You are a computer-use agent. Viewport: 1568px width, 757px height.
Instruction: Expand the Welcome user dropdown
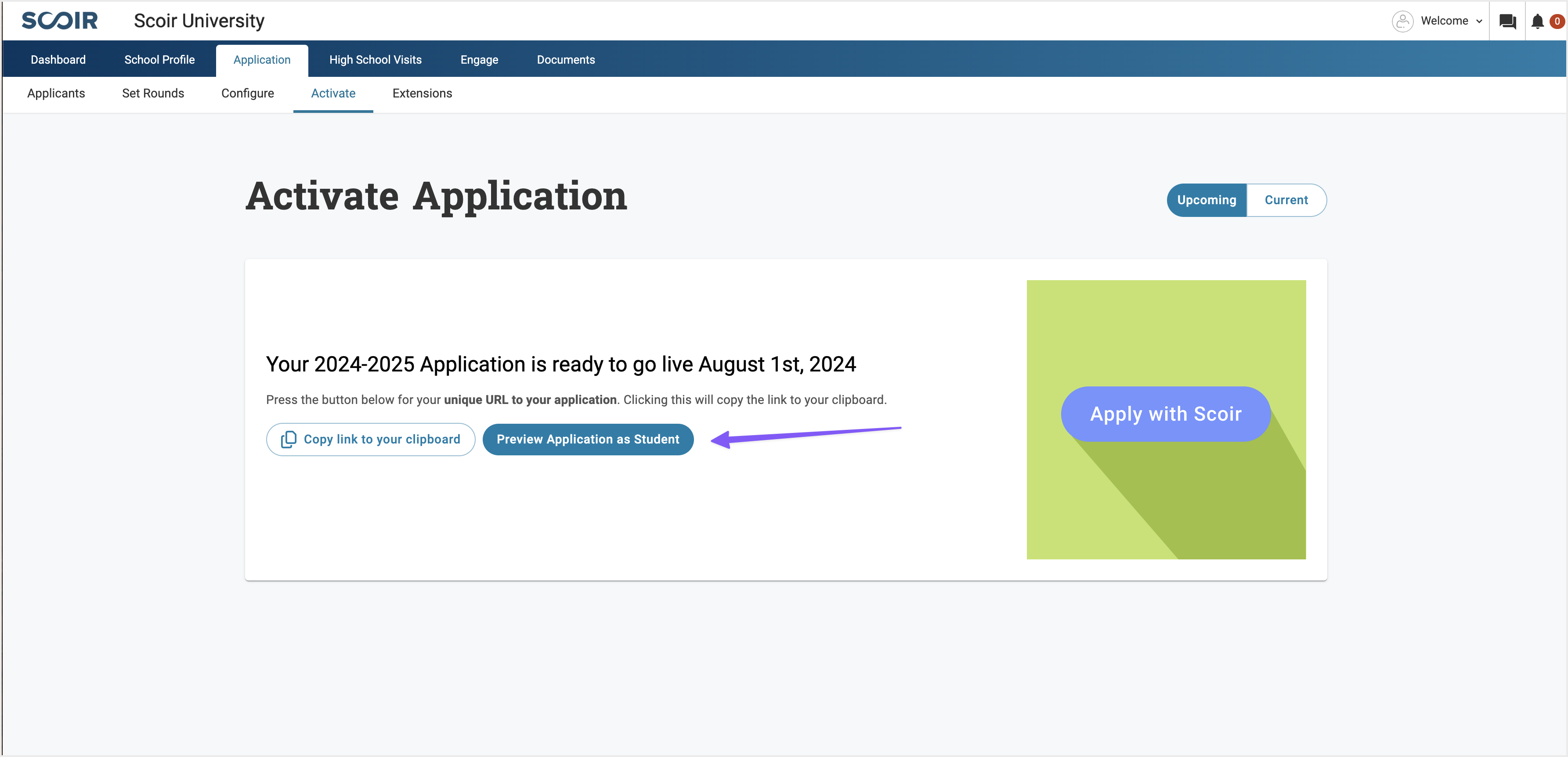coord(1451,21)
